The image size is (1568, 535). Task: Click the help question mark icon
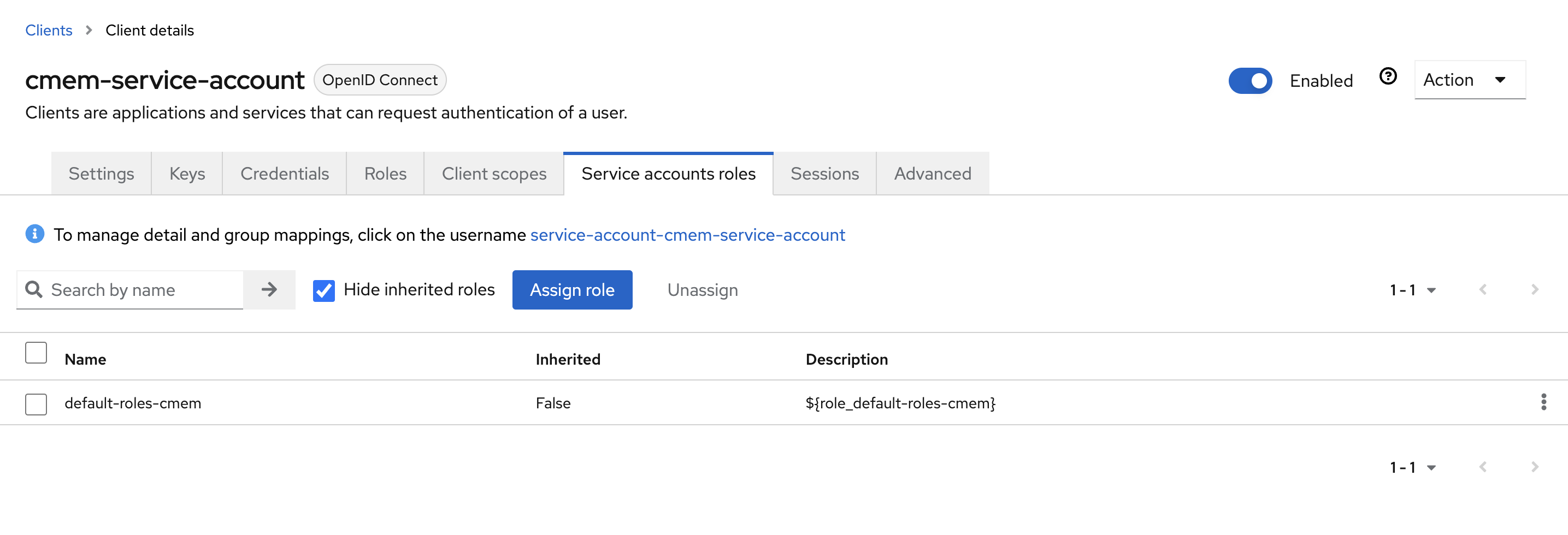(x=1388, y=77)
